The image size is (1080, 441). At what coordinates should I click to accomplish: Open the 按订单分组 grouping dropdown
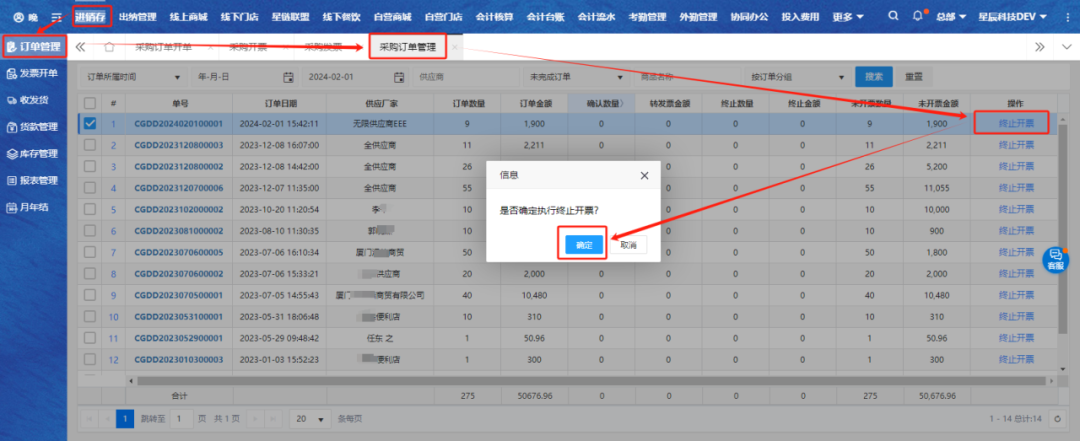(x=794, y=76)
